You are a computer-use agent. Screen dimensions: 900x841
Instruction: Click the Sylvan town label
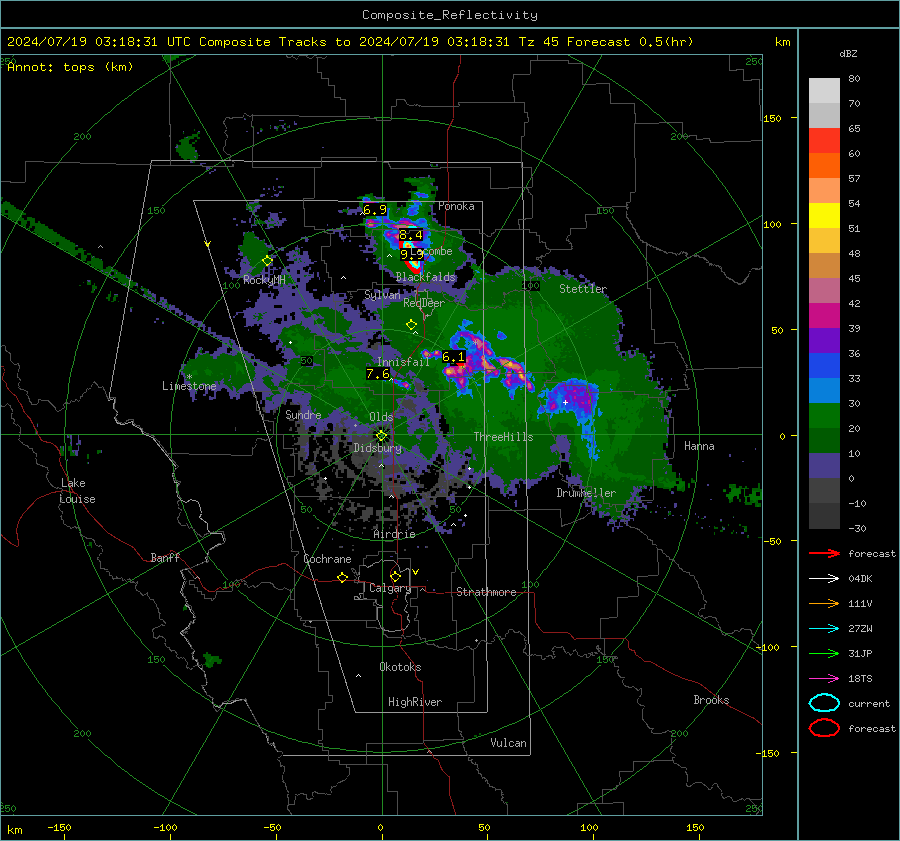click(x=382, y=295)
